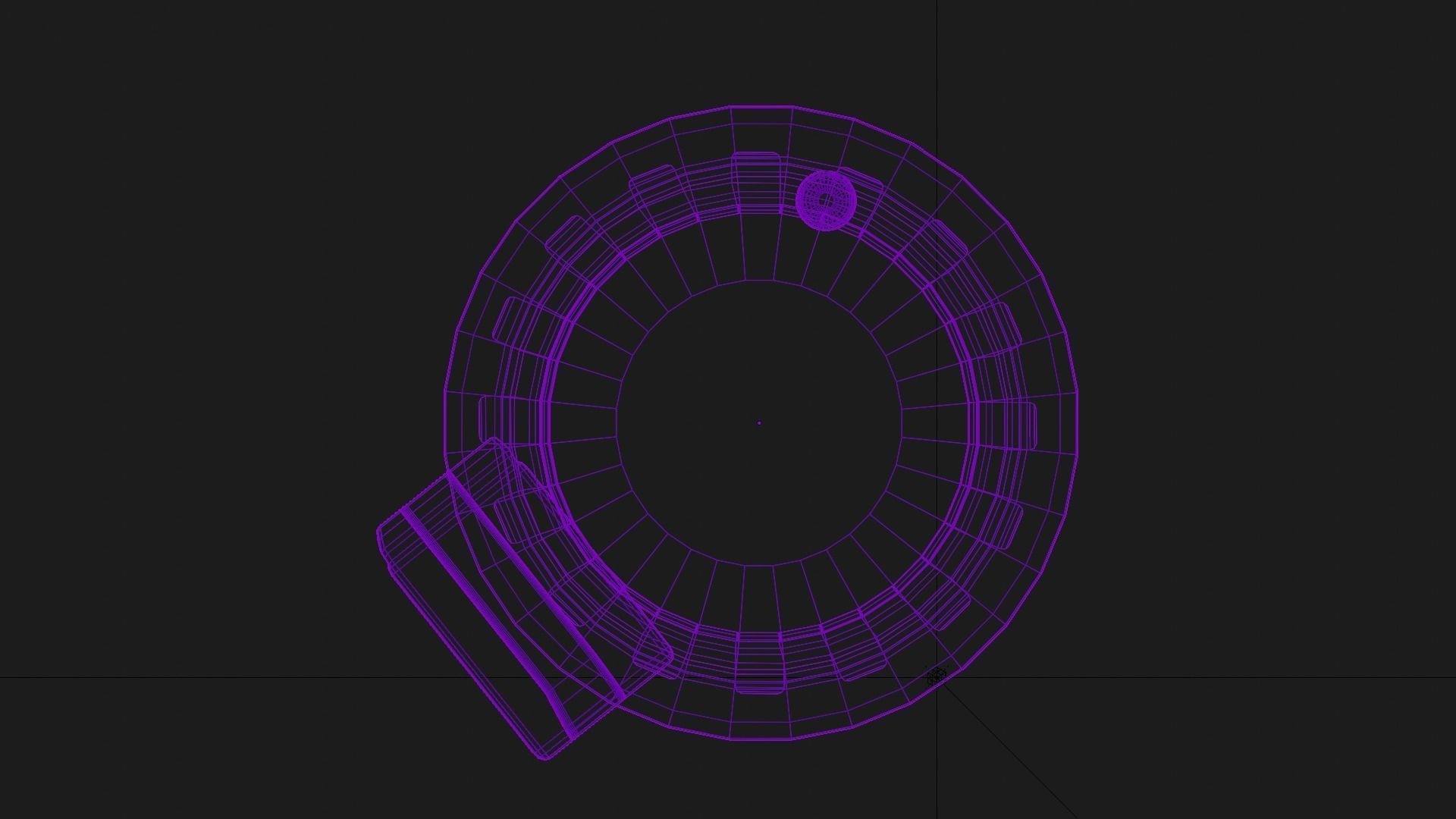Viewport: 1456px width, 819px height.
Task: Click the inner circle edge at its top
Action: [758, 281]
